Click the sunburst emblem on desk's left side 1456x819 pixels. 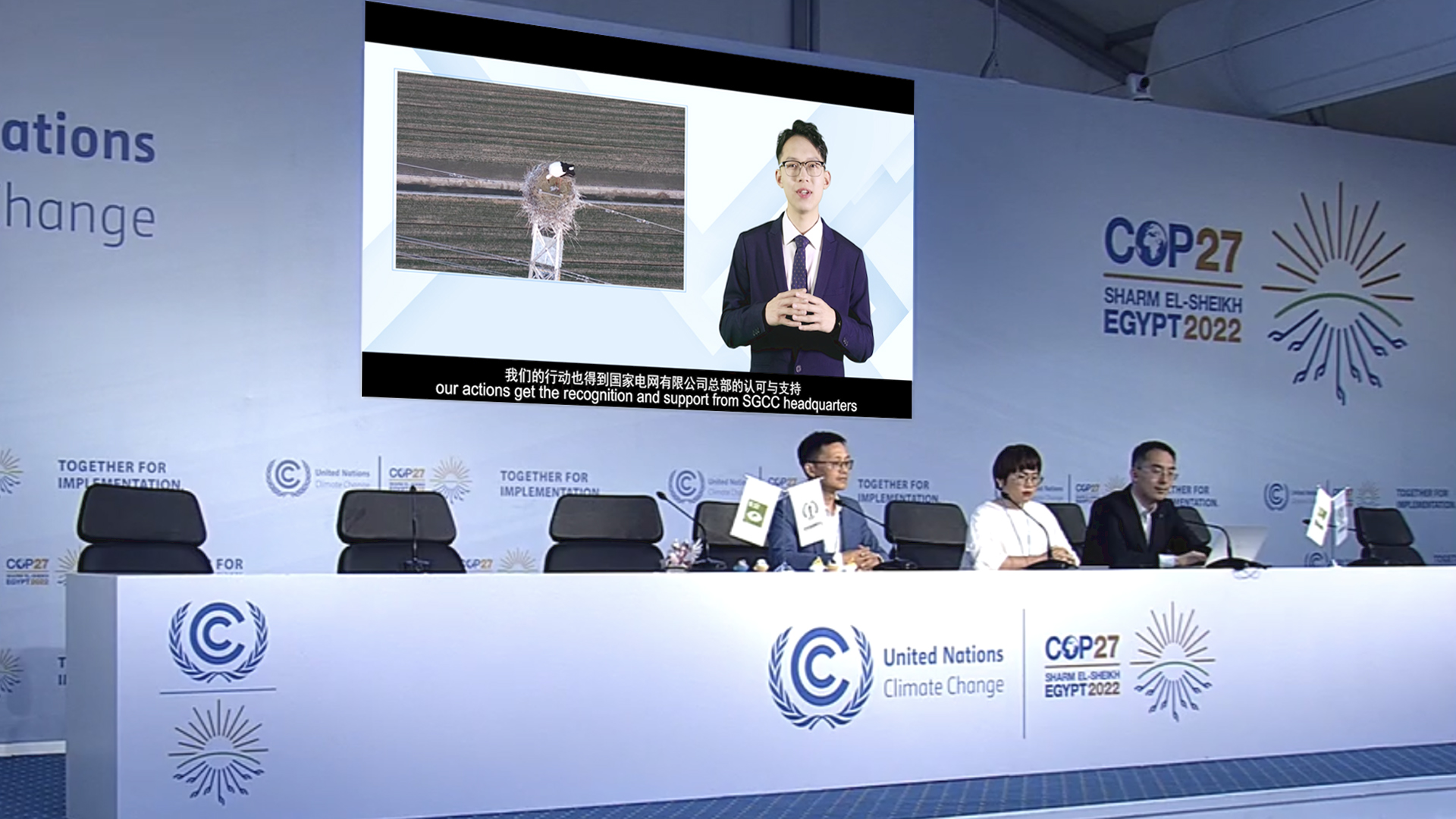tap(218, 751)
